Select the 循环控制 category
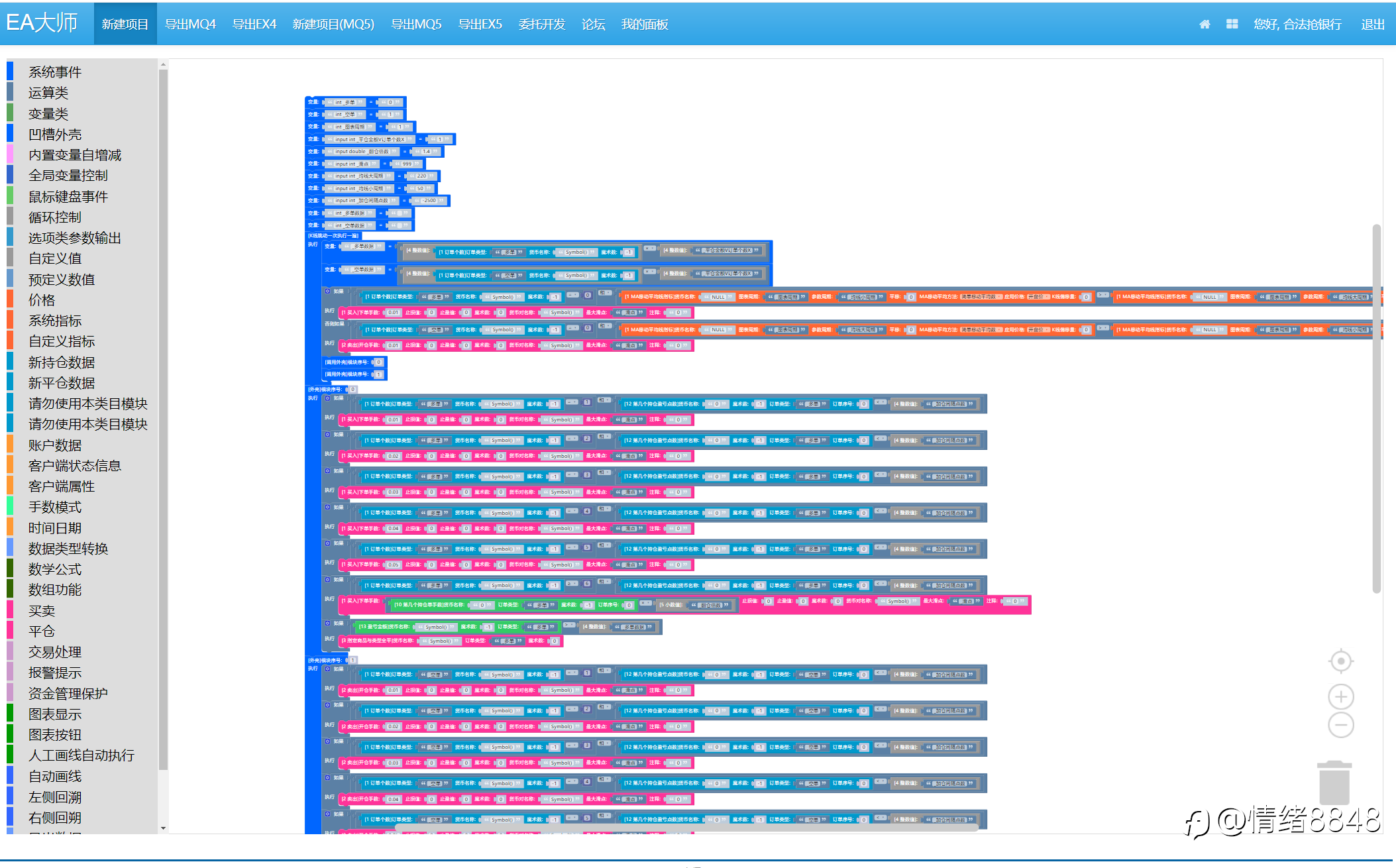The height and width of the screenshot is (868, 1396). [55, 217]
